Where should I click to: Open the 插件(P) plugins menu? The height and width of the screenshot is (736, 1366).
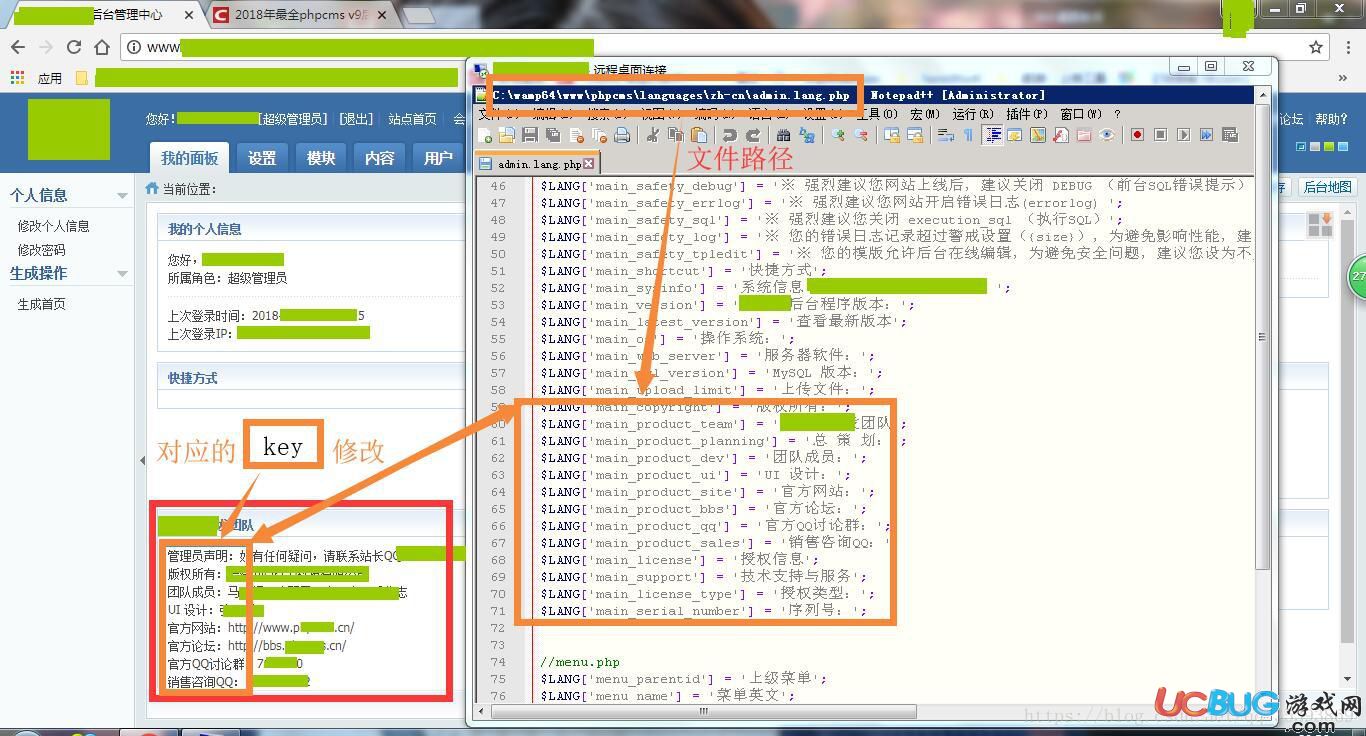(x=1026, y=114)
